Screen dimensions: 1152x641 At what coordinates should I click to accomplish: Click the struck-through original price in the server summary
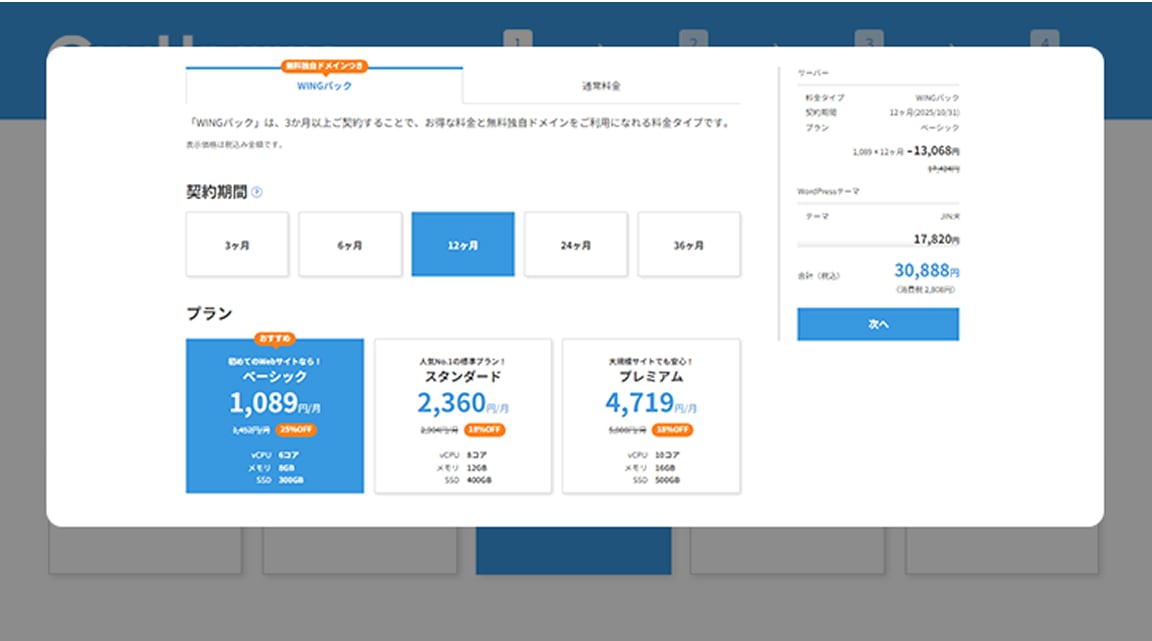[x=943, y=169]
